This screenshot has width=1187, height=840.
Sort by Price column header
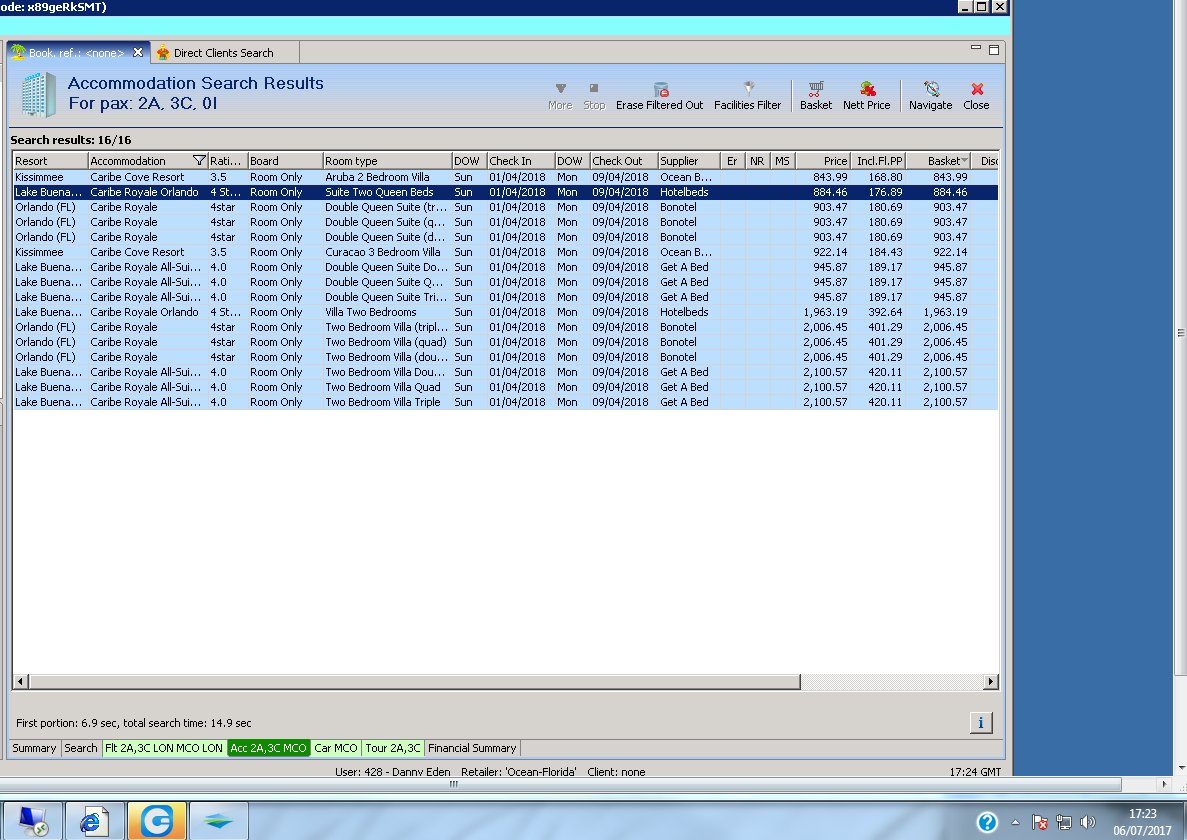click(x=822, y=160)
